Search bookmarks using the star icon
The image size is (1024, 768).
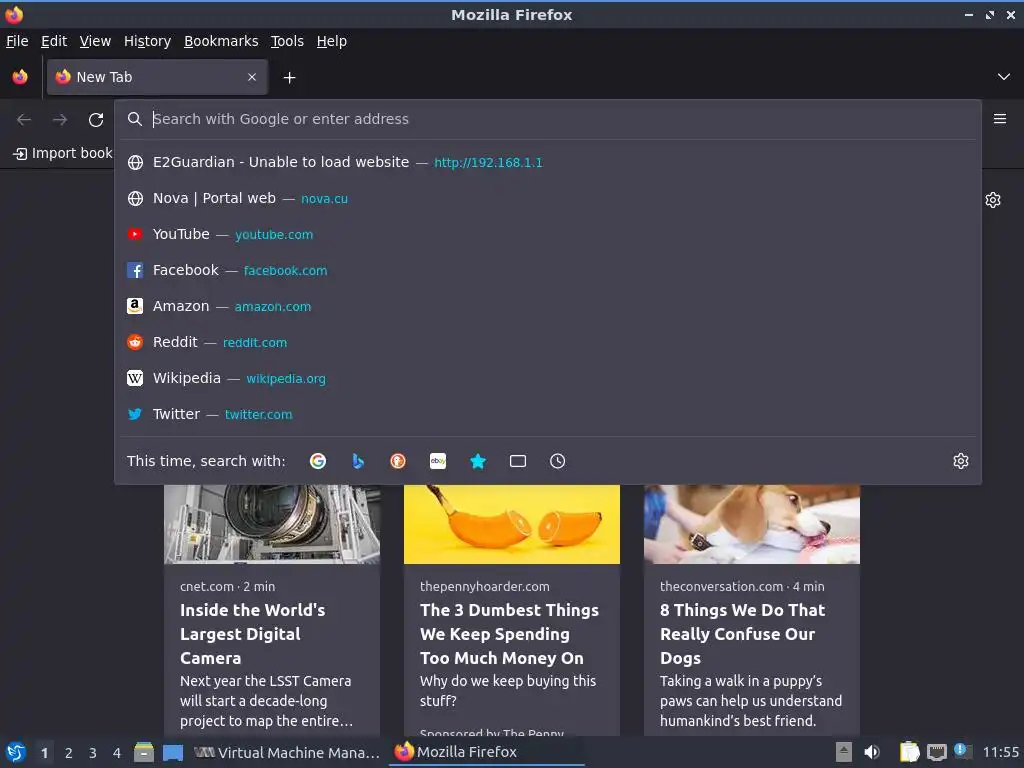pos(478,461)
